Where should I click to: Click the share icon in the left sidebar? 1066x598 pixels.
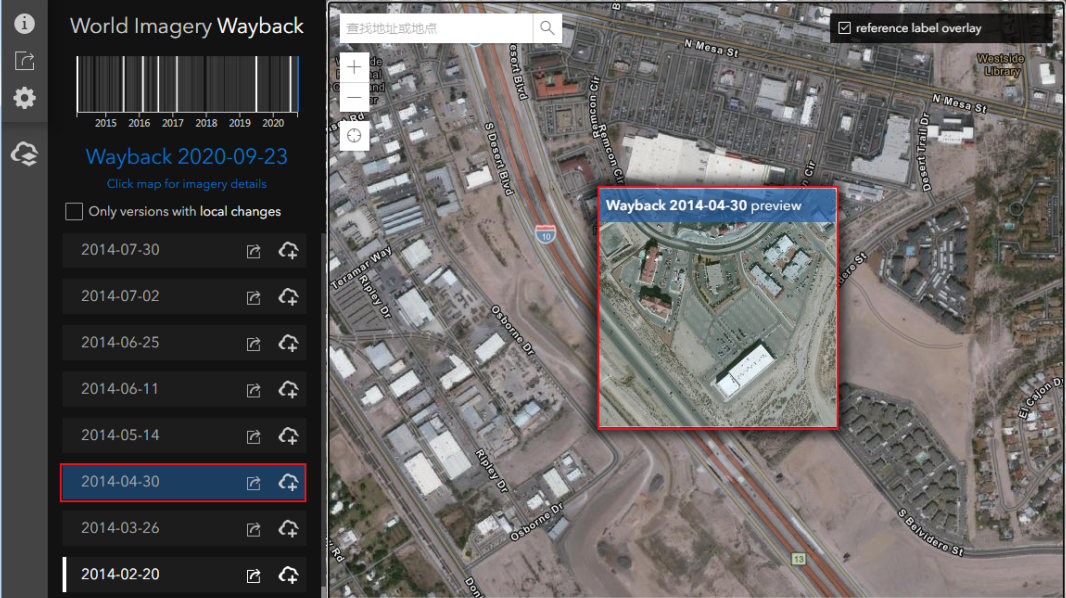click(24, 60)
